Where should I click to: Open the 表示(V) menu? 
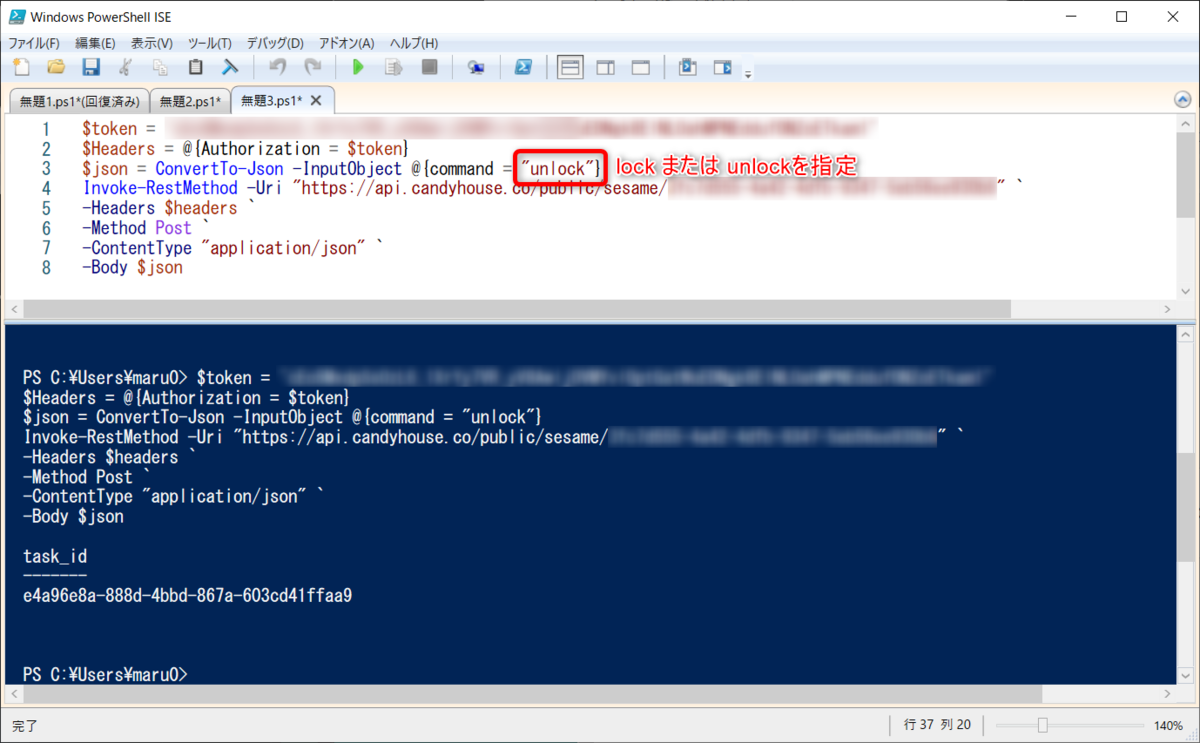point(151,43)
